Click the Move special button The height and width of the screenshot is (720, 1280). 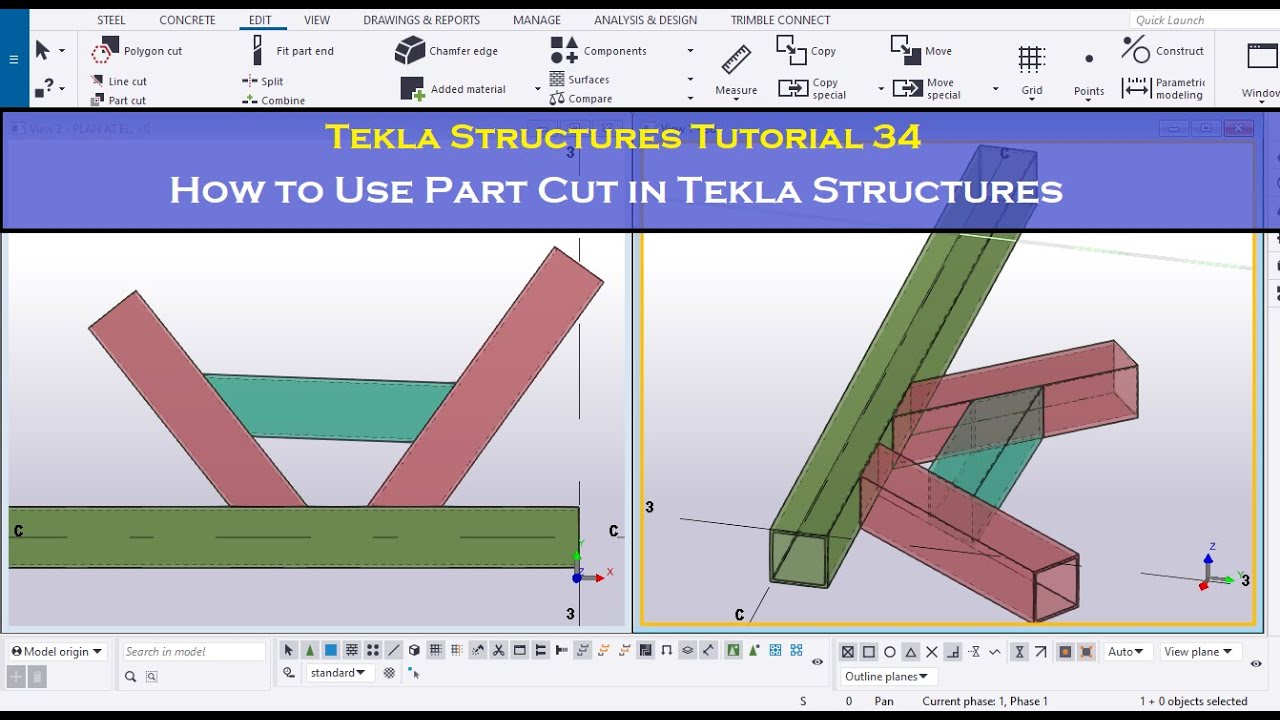(926, 89)
